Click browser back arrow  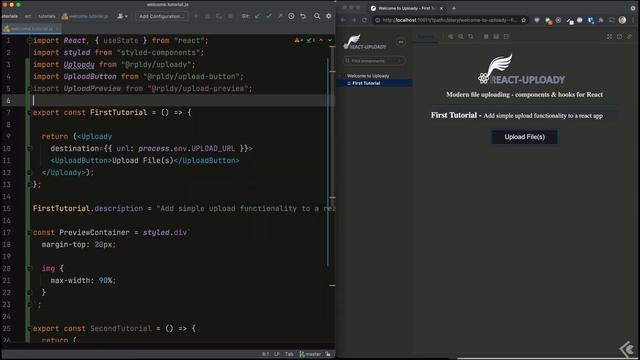343,20
